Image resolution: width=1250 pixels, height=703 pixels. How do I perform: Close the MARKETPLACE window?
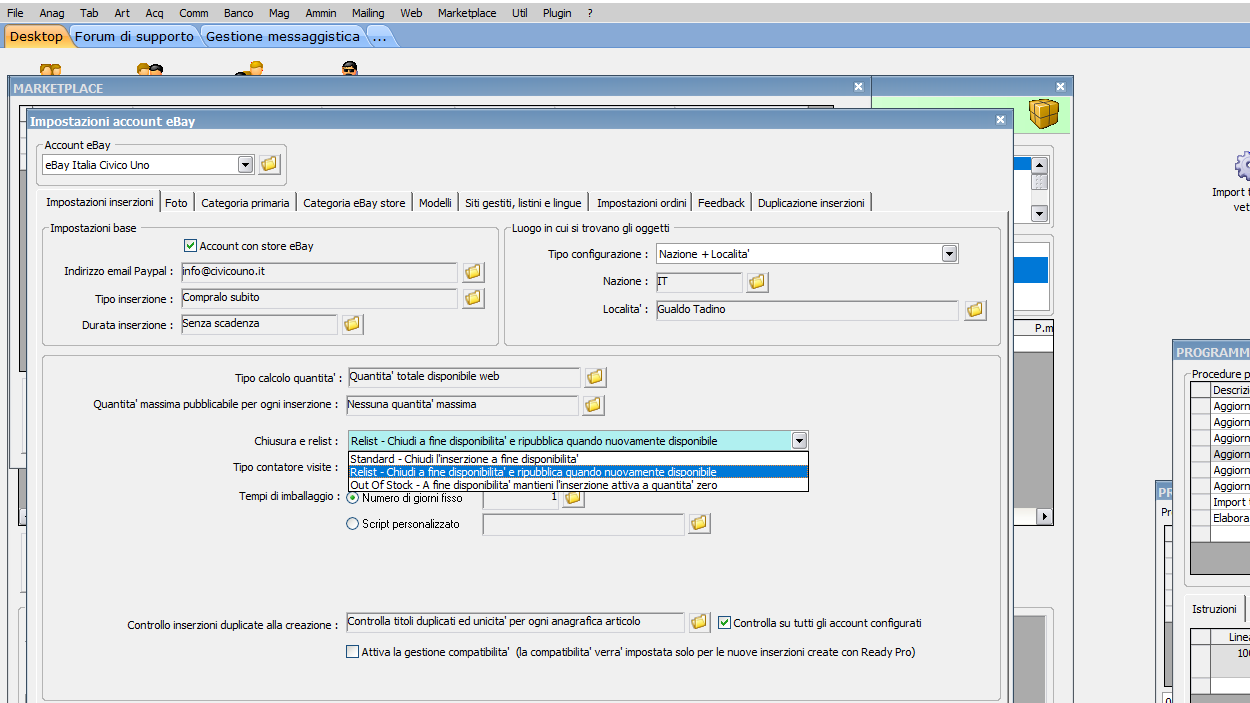[858, 87]
